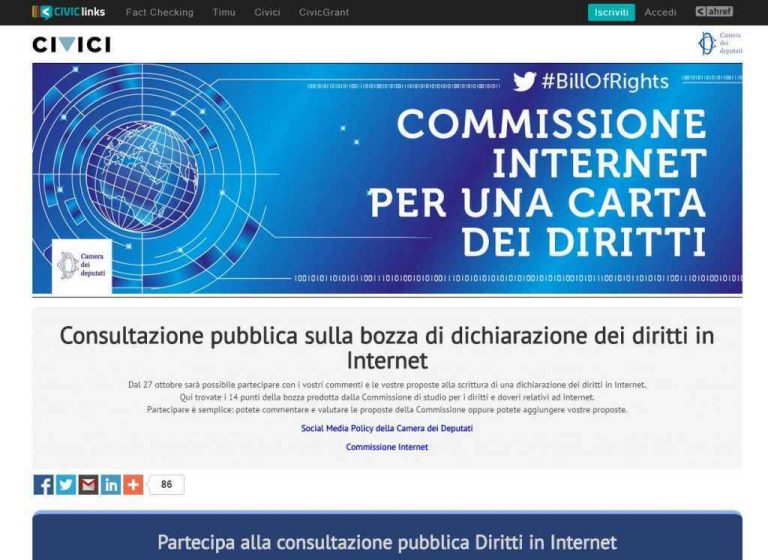Image resolution: width=768 pixels, height=560 pixels.
Task: Go to the Civici navbar item
Action: point(267,12)
